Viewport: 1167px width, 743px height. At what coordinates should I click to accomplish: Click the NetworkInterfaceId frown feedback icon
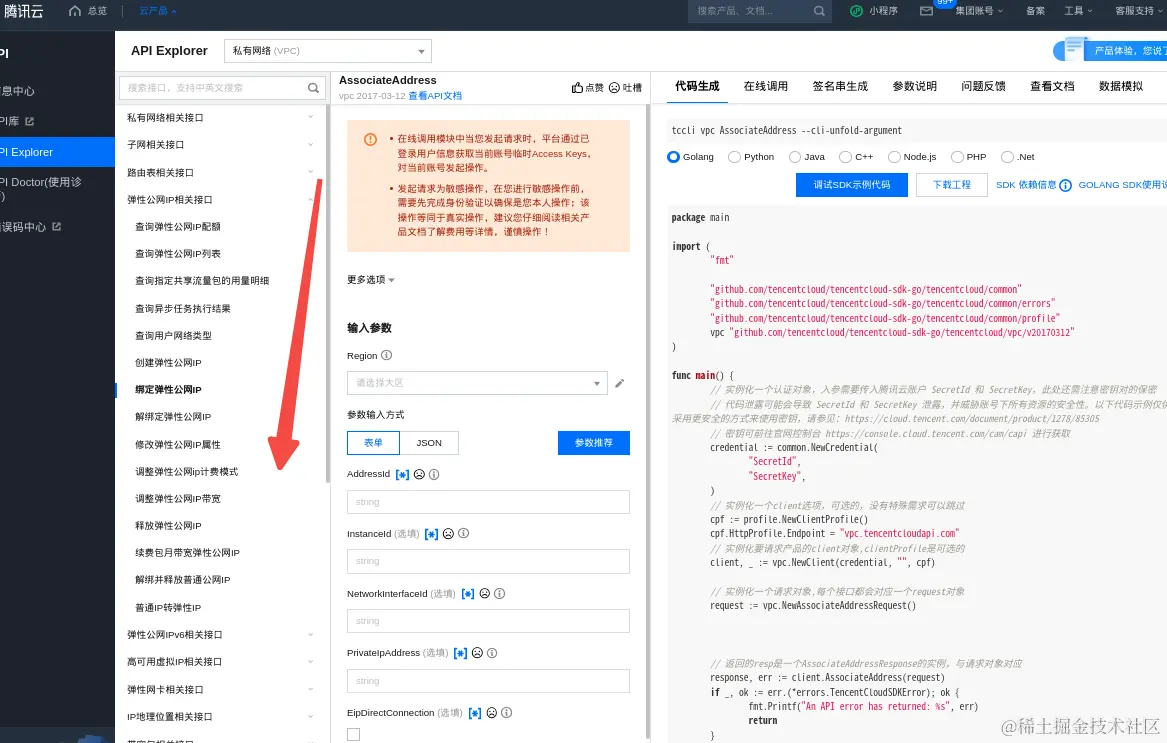485,593
